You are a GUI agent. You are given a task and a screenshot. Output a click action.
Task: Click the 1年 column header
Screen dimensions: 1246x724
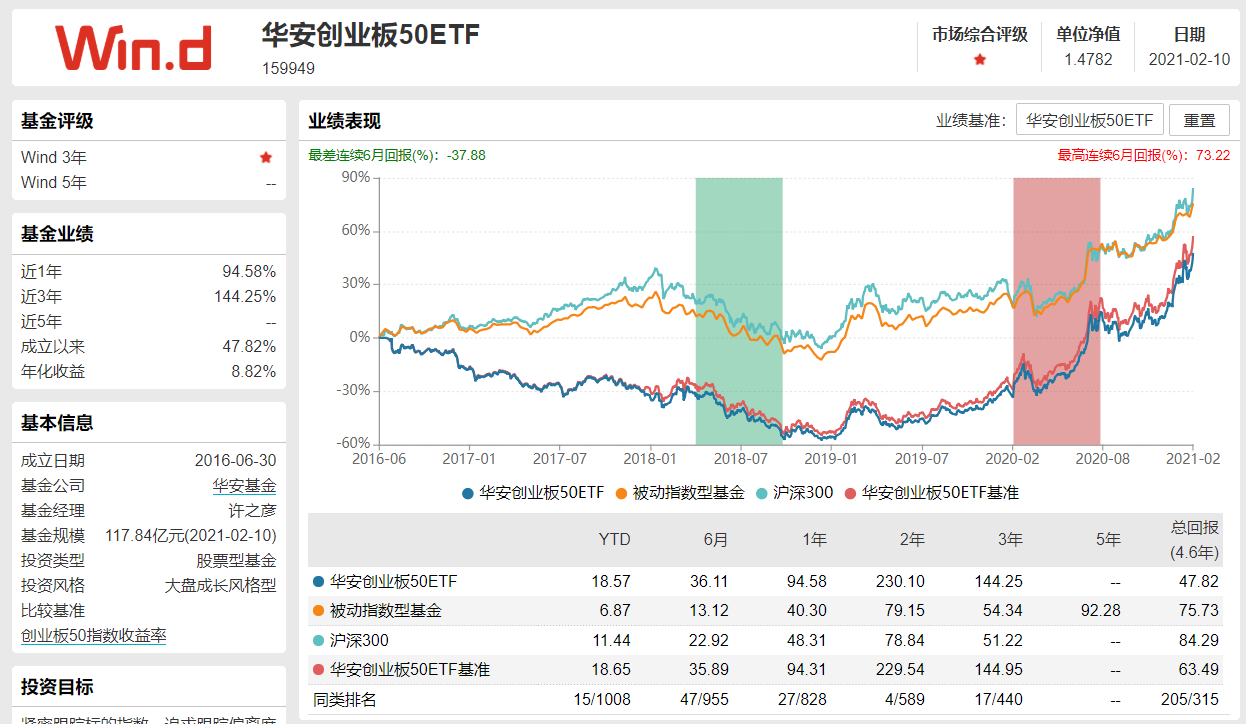[x=814, y=539]
